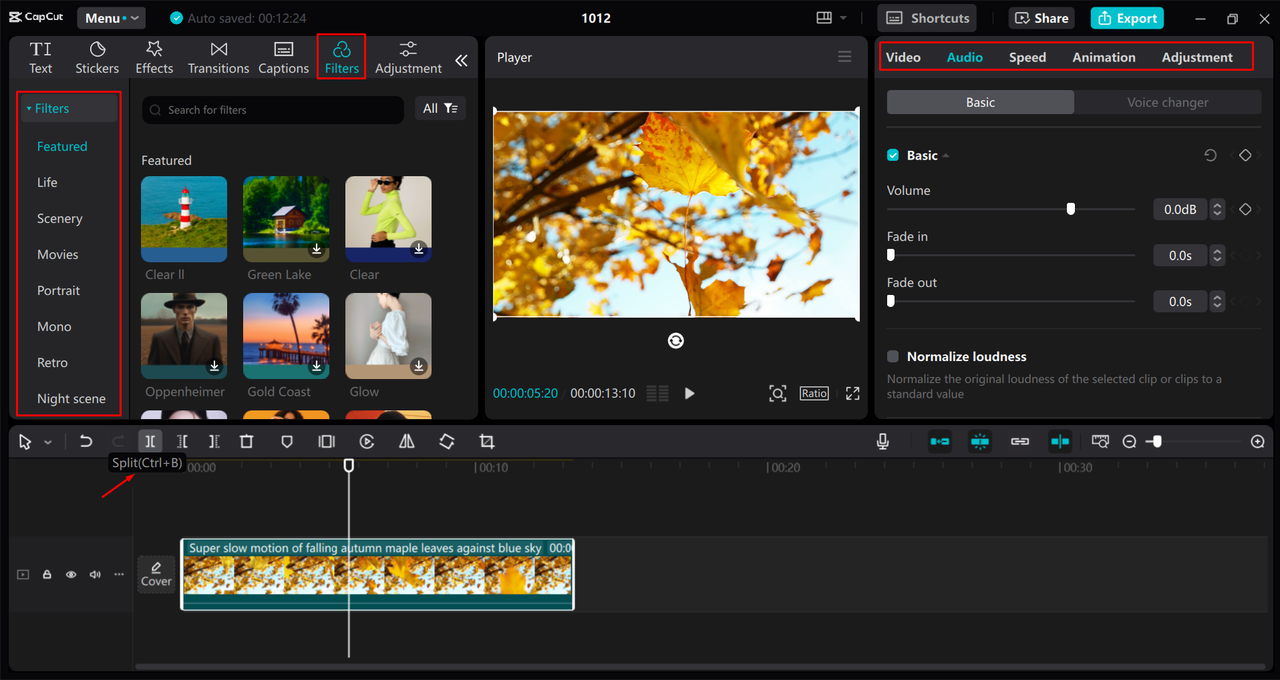Enable Normalize loudness checkbox
1280x680 pixels.
(x=893, y=356)
